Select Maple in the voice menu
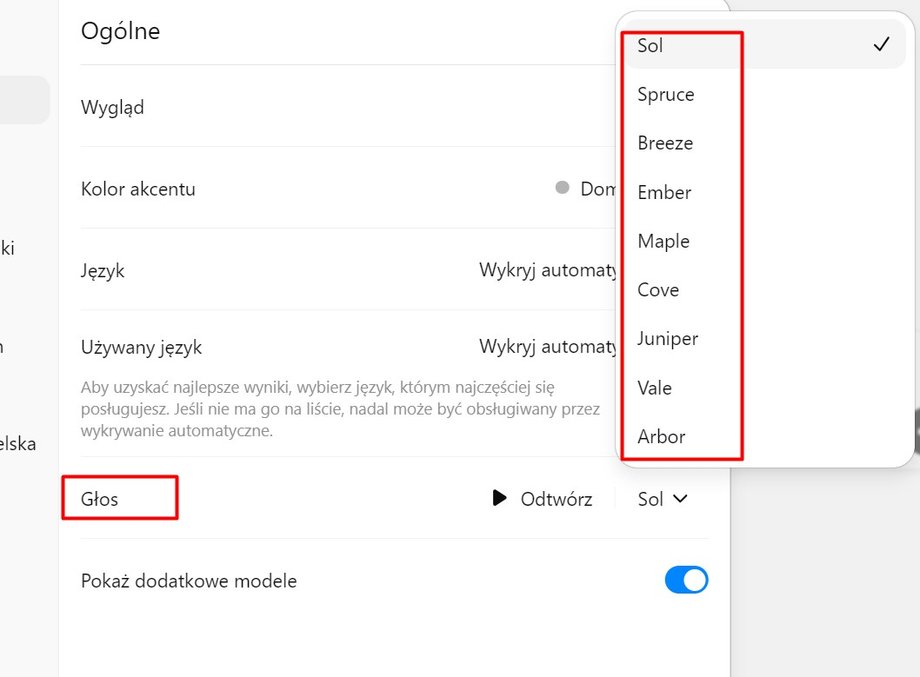920x677 pixels. 663,241
